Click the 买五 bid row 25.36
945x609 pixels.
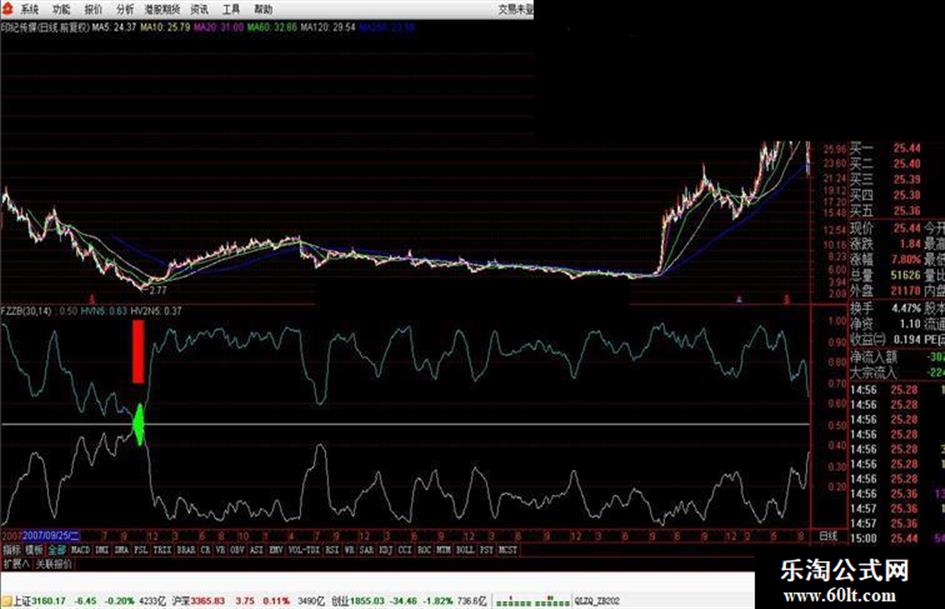[886, 211]
